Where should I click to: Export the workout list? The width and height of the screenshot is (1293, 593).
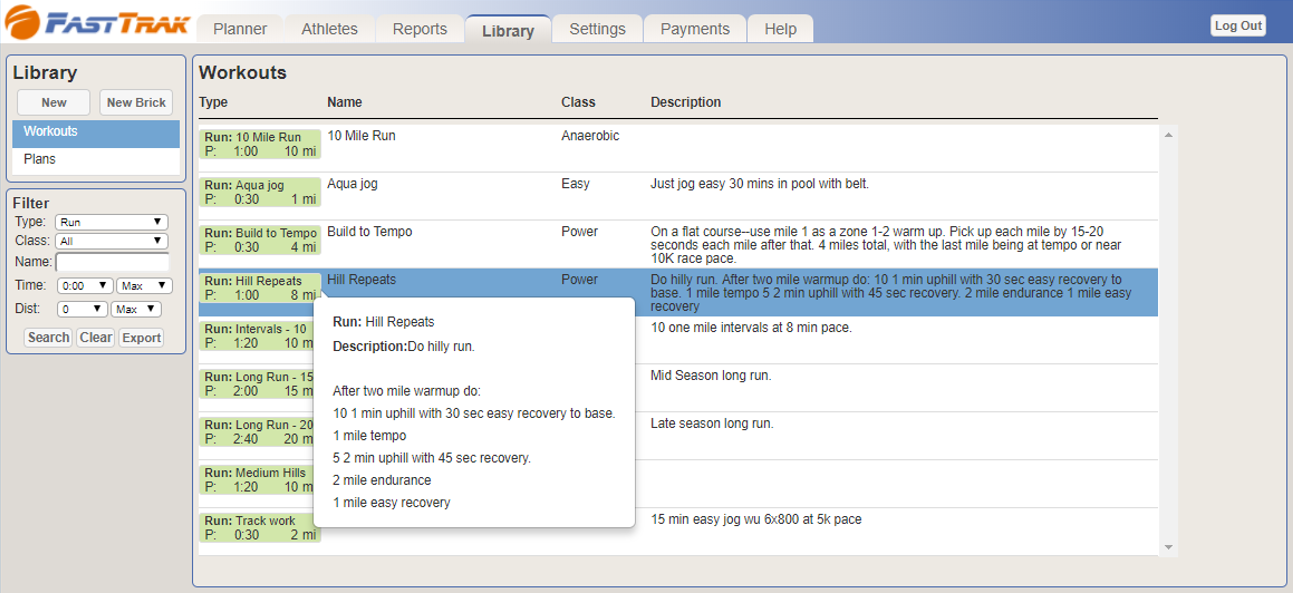tap(142, 338)
